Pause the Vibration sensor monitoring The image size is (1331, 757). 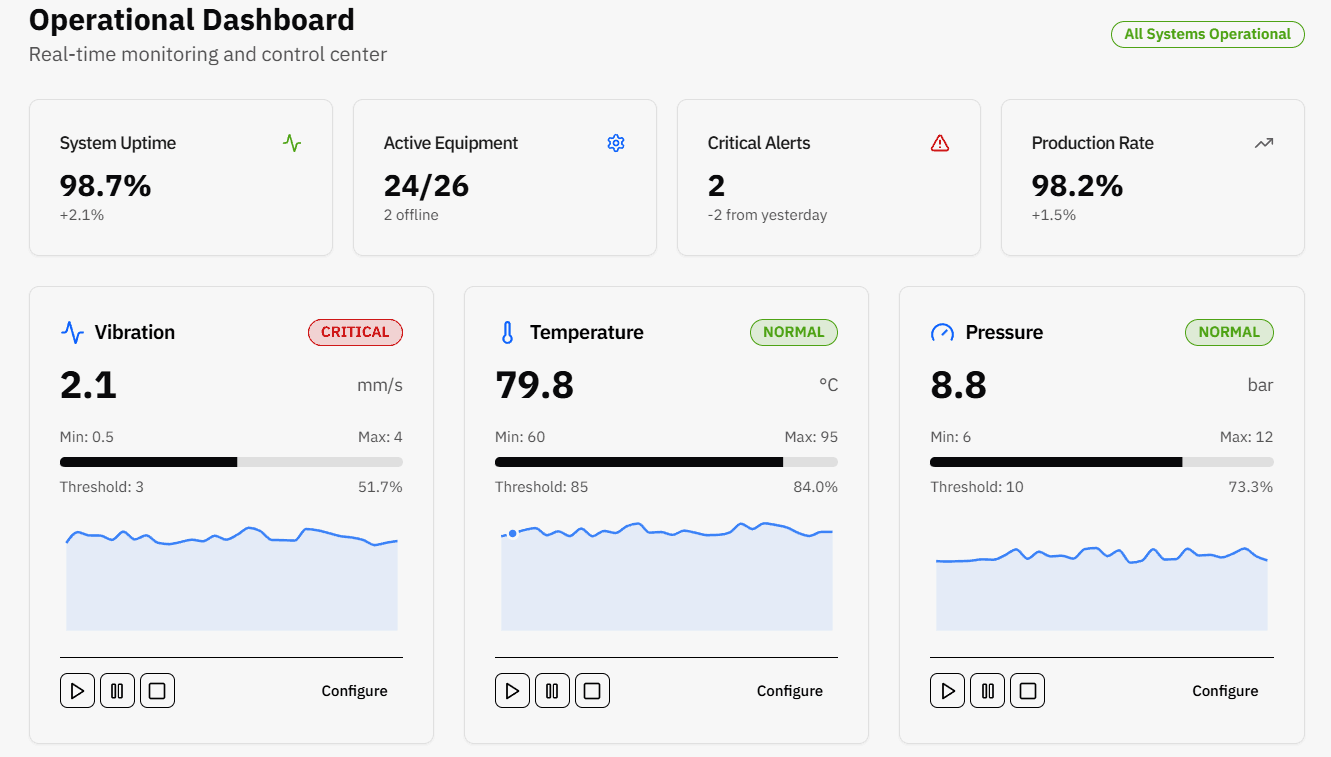(x=117, y=691)
